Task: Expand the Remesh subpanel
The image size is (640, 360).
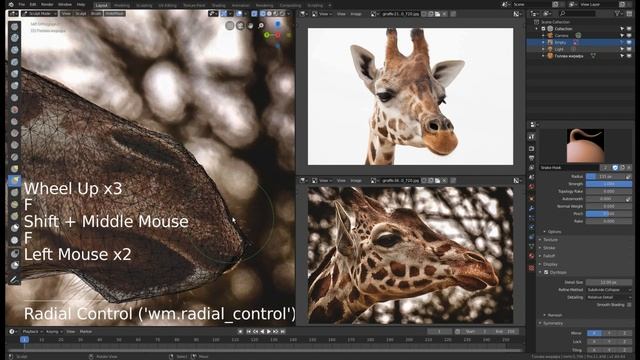Action: (554, 315)
